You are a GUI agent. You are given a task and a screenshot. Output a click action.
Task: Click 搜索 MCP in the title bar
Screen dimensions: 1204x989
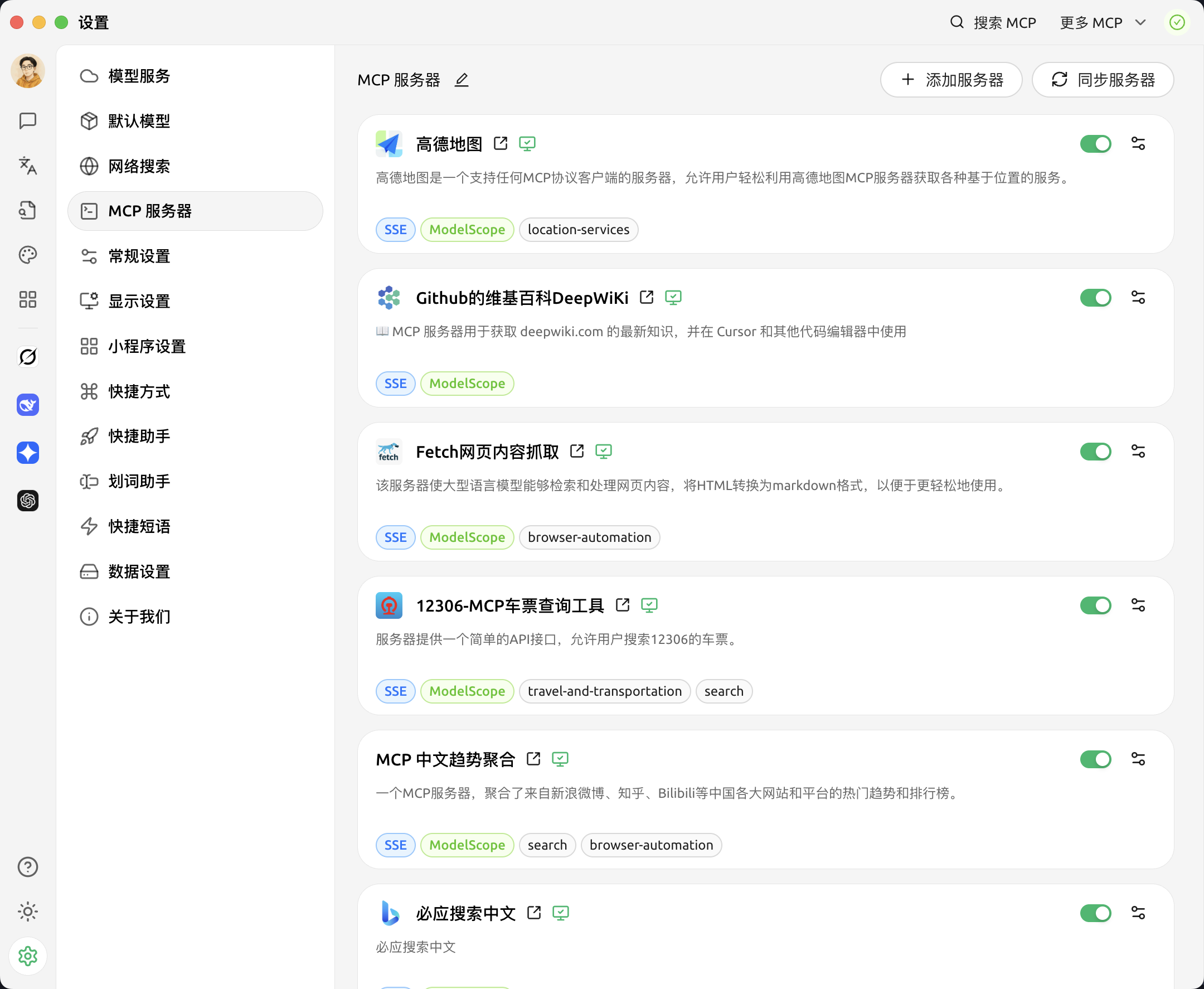pyautogui.click(x=993, y=23)
